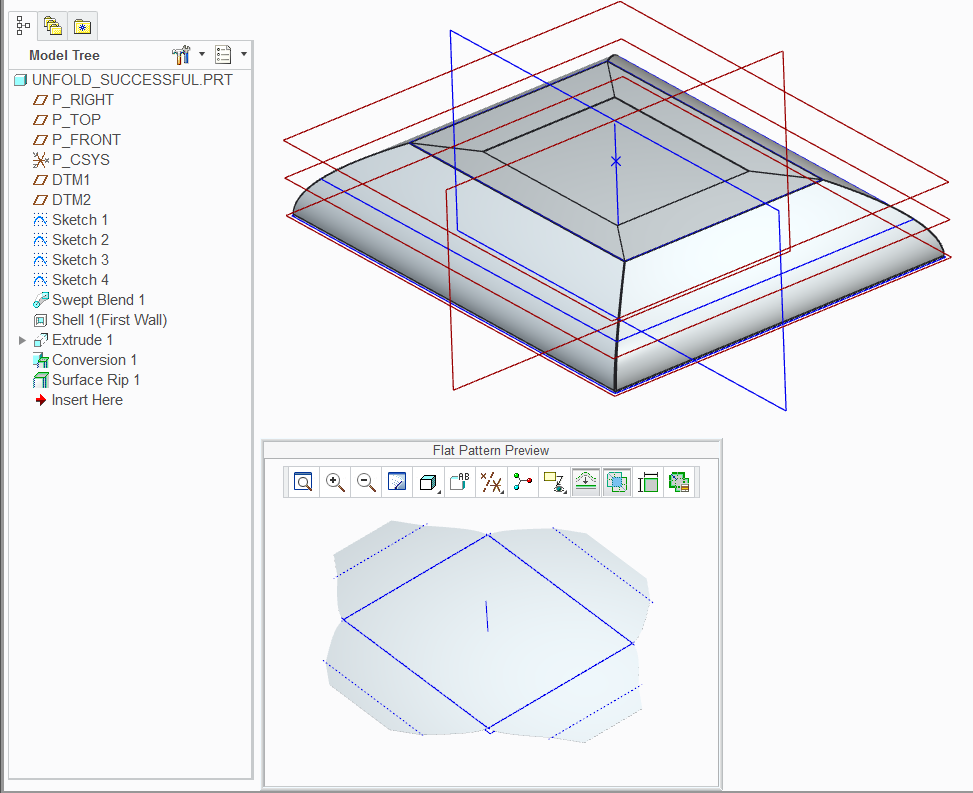Click the Flat Pattern Preview title bar
Screen dimensions: 973x793
[491, 450]
